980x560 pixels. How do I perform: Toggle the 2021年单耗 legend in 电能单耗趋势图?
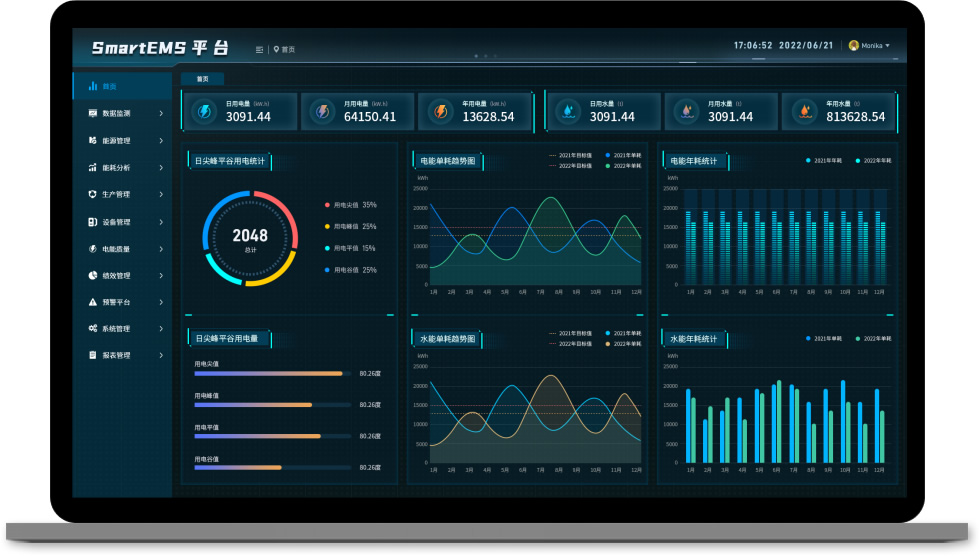pos(622,155)
